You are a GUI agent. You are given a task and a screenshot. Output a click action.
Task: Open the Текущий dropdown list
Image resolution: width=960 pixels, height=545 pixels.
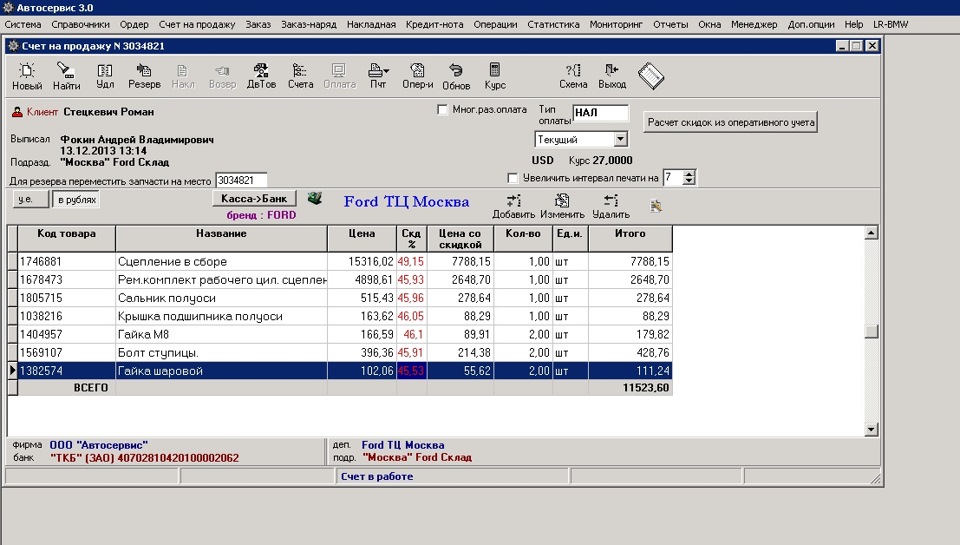click(620, 140)
